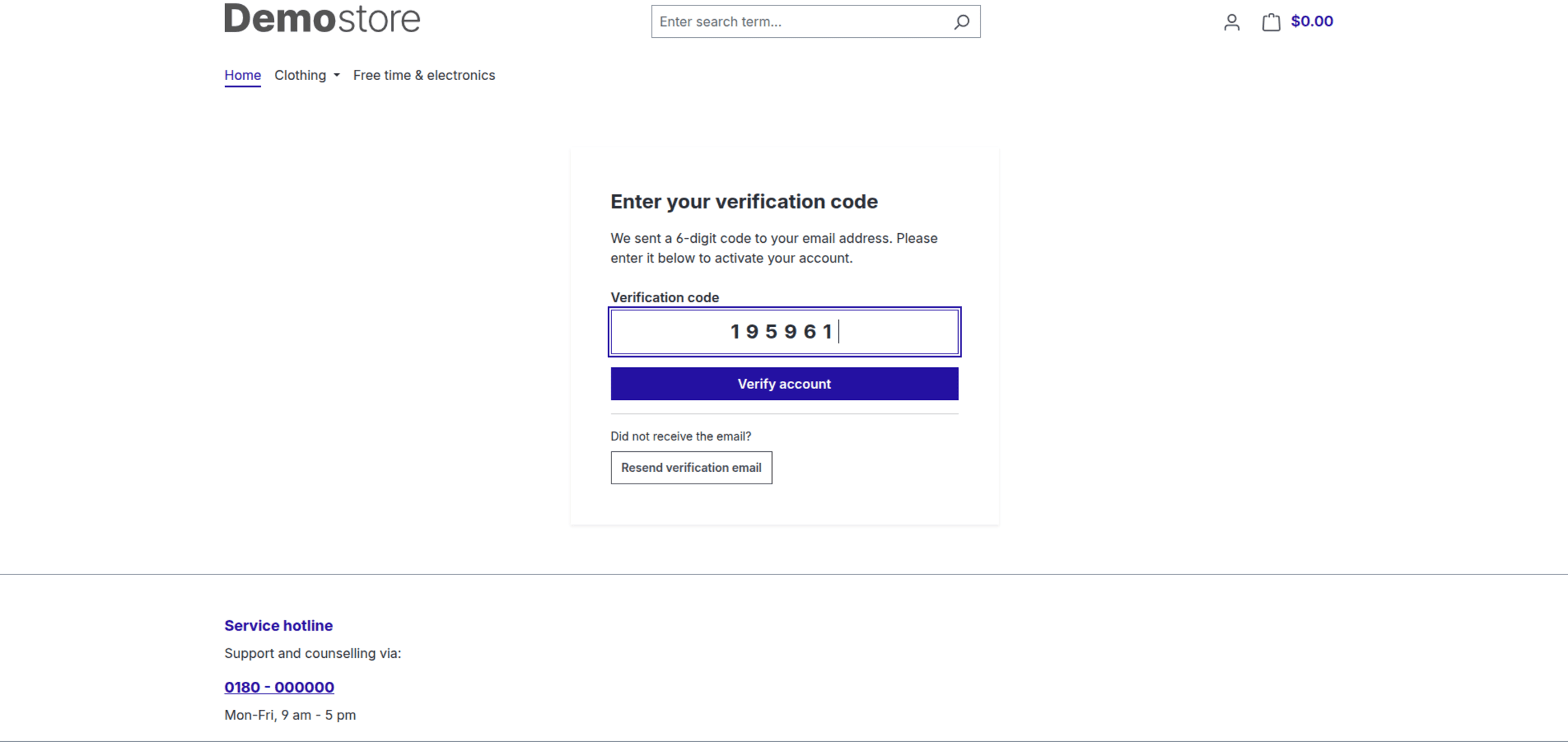The image size is (1568, 742).
Task: Open Clothing category in navigation
Action: (x=300, y=75)
